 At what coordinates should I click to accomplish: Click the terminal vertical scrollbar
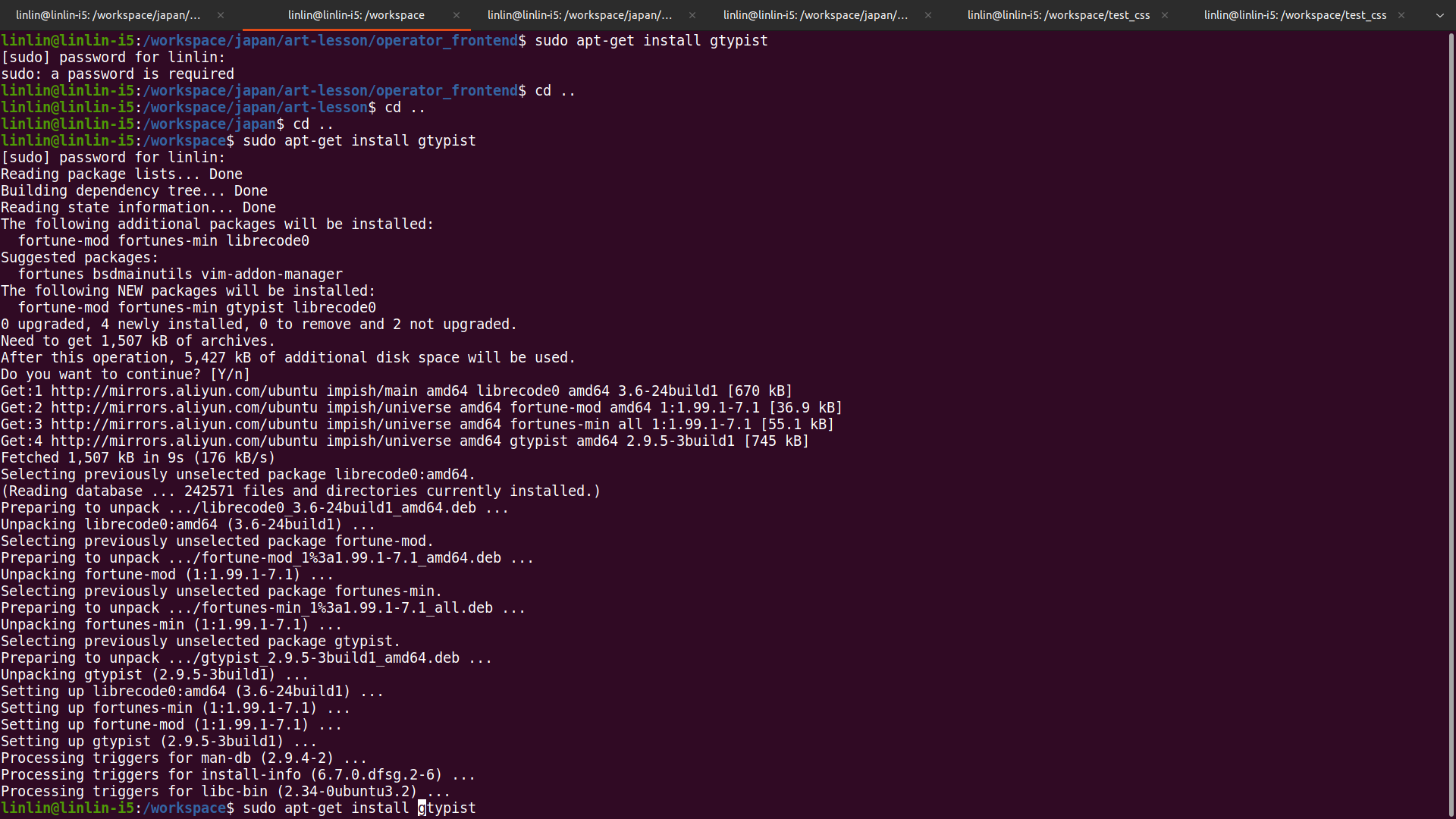coord(1451,425)
